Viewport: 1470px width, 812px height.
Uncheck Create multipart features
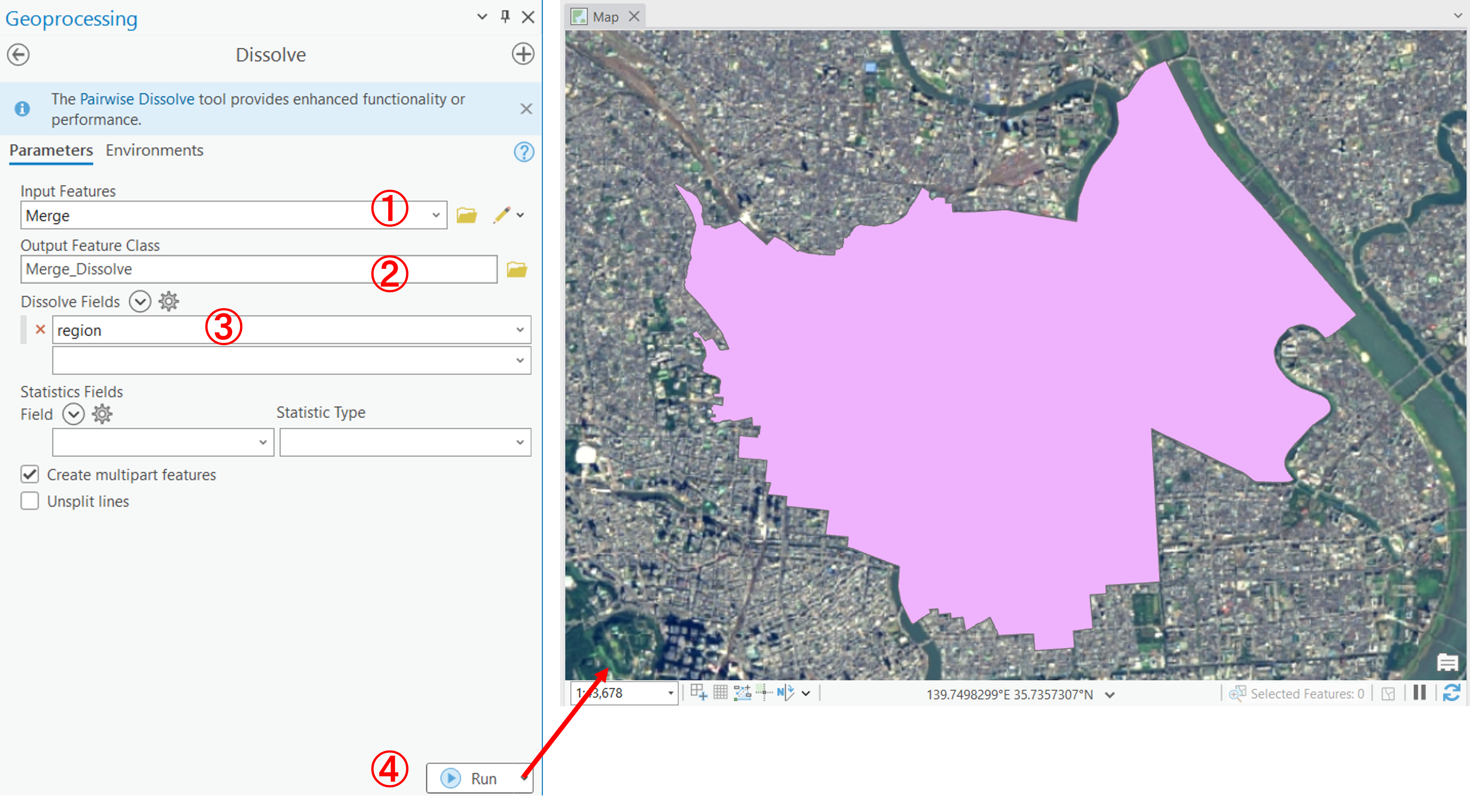coord(30,474)
